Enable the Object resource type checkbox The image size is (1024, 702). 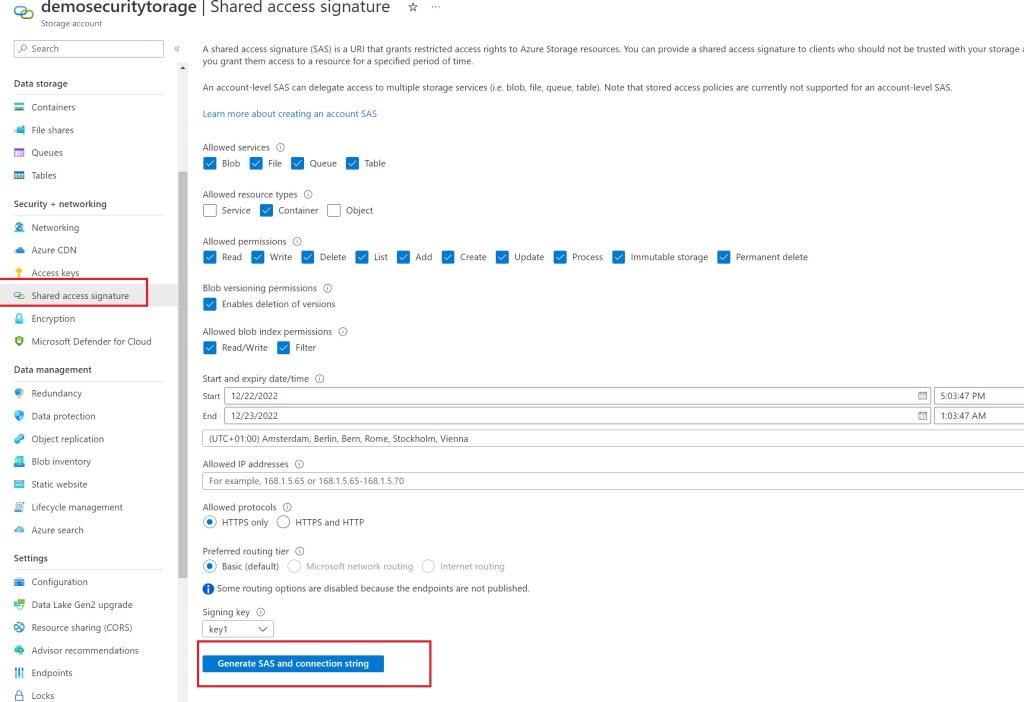point(334,210)
